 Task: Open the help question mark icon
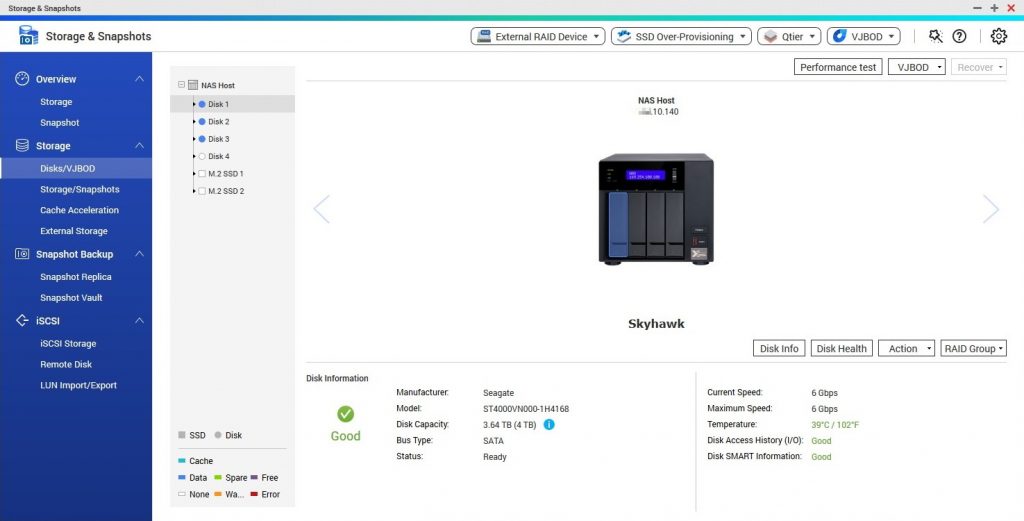click(x=959, y=37)
